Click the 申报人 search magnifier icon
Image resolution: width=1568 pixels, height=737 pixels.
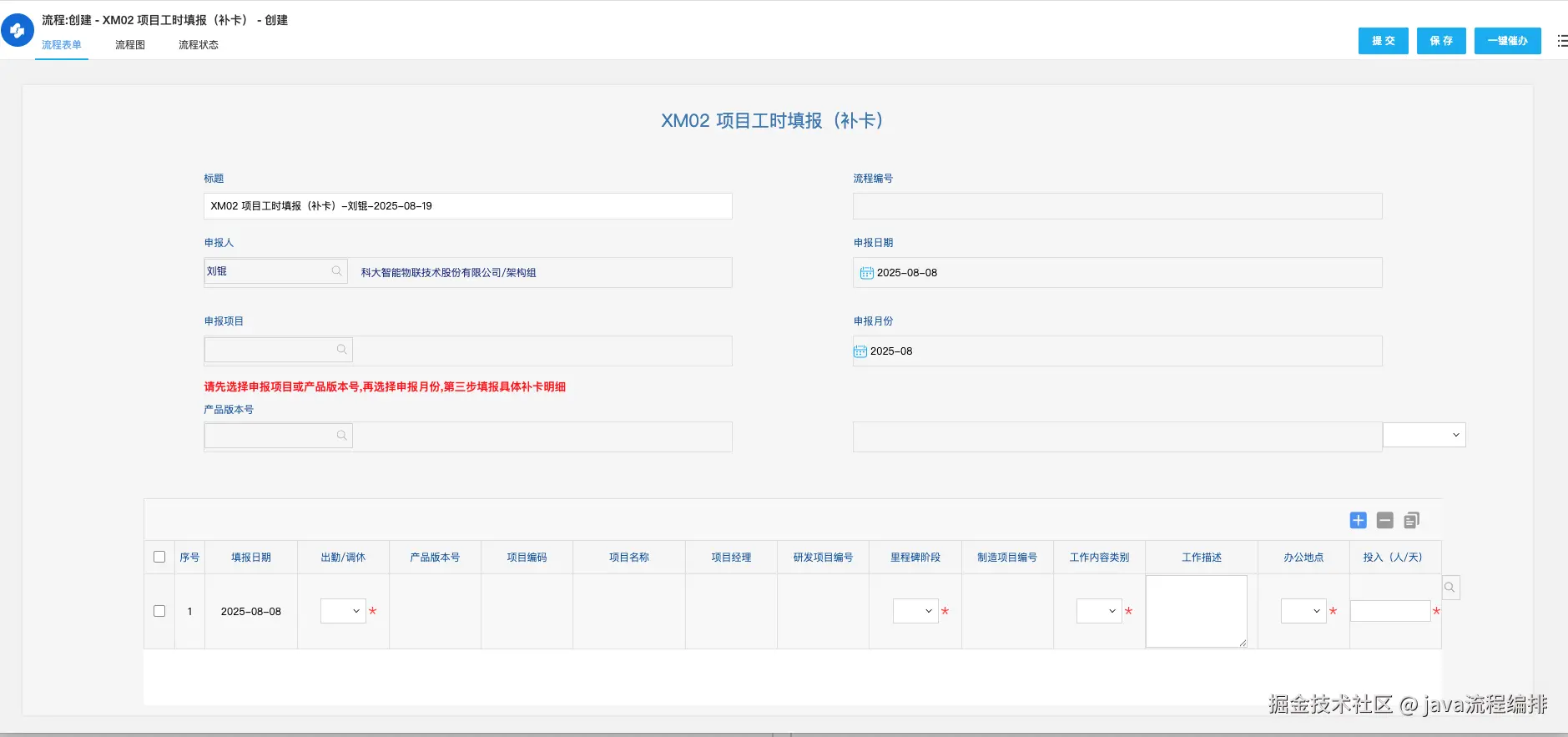pyautogui.click(x=336, y=271)
